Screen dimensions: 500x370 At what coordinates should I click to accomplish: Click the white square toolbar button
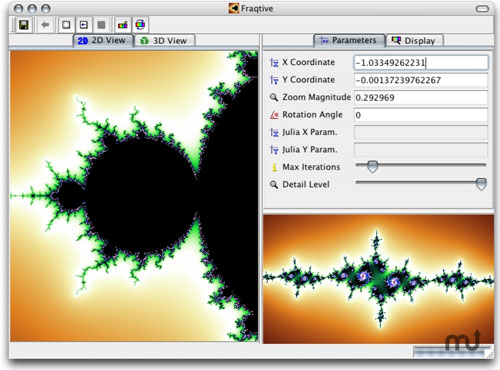(66, 25)
